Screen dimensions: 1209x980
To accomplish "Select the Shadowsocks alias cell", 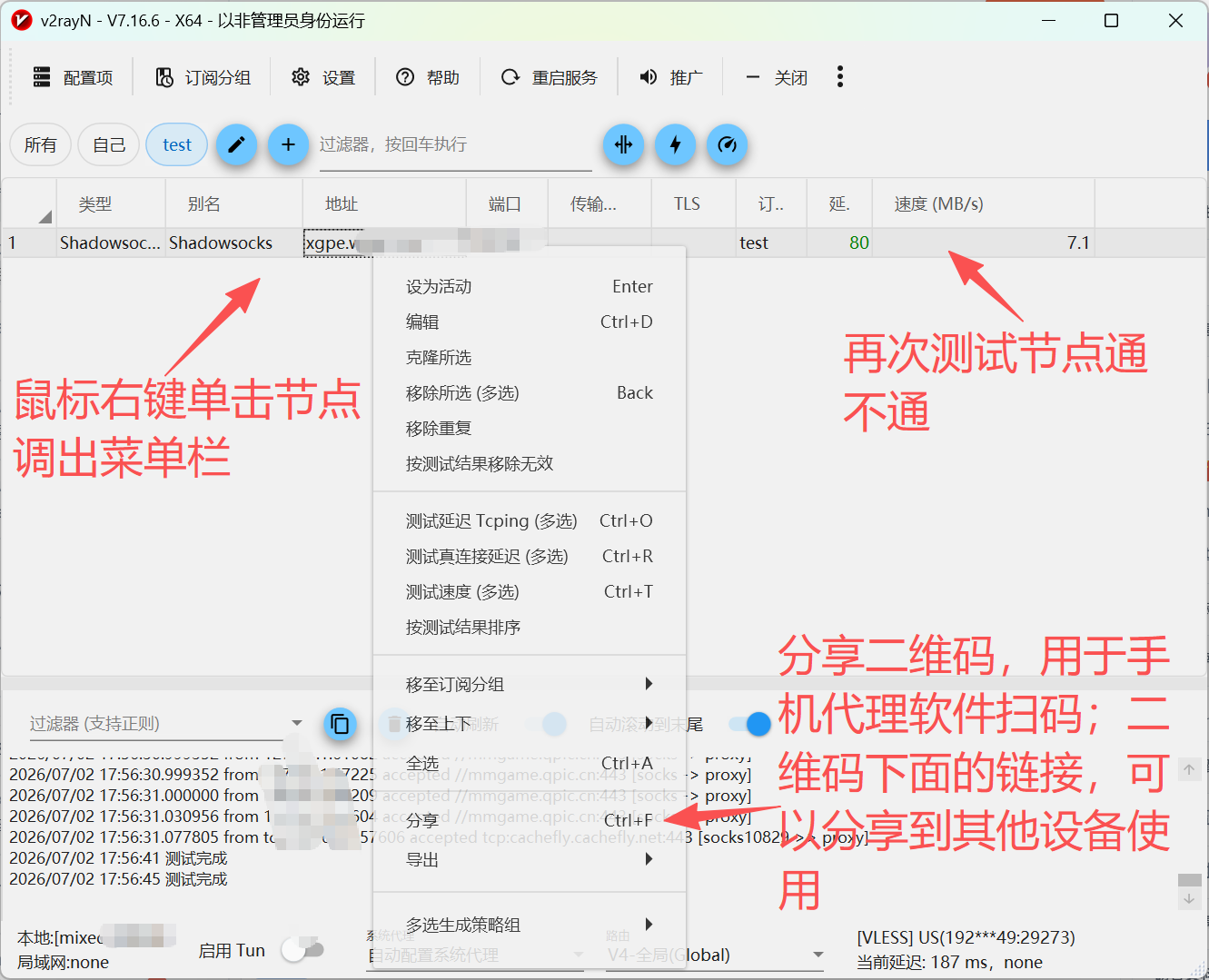I will pyautogui.click(x=233, y=243).
